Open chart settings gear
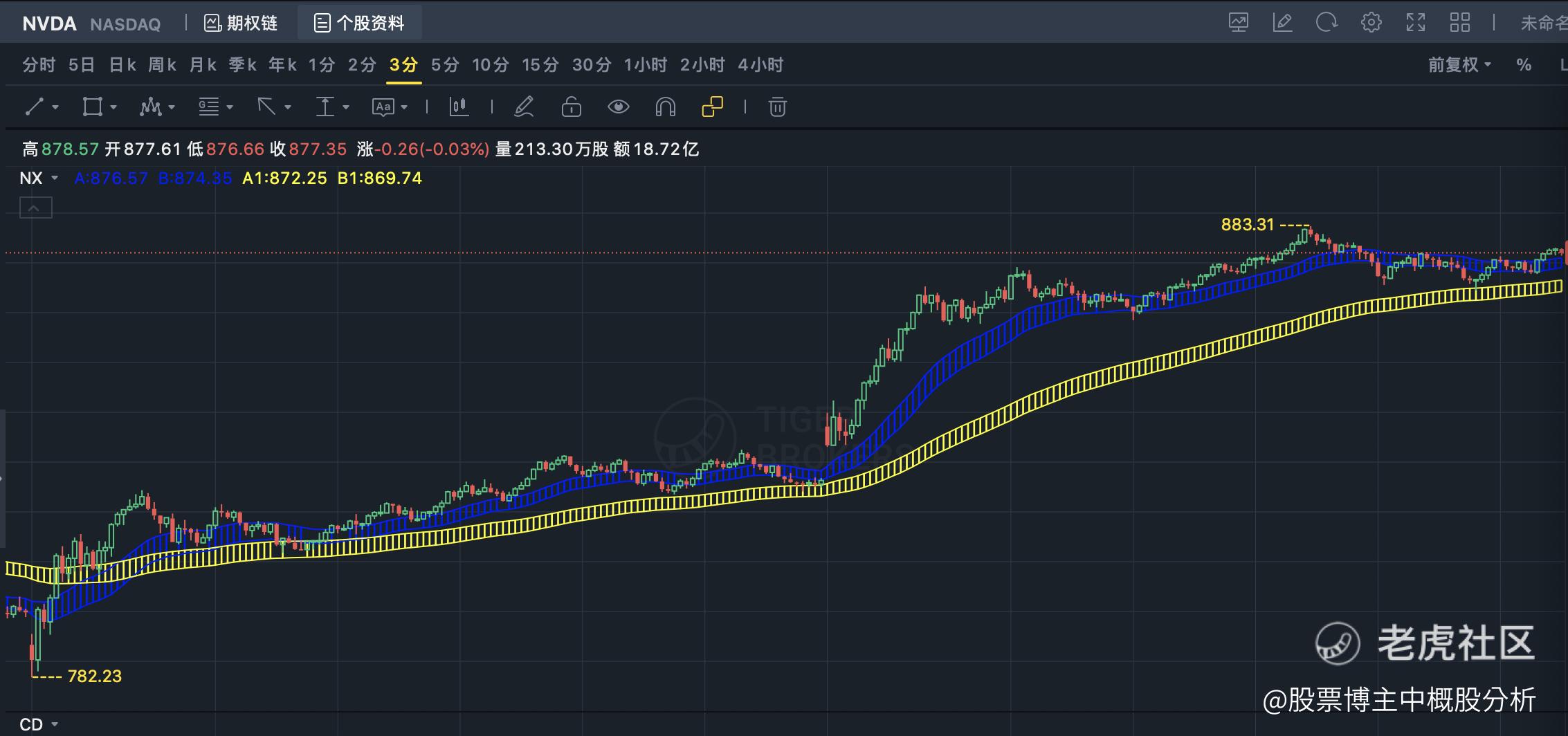 [1371, 23]
